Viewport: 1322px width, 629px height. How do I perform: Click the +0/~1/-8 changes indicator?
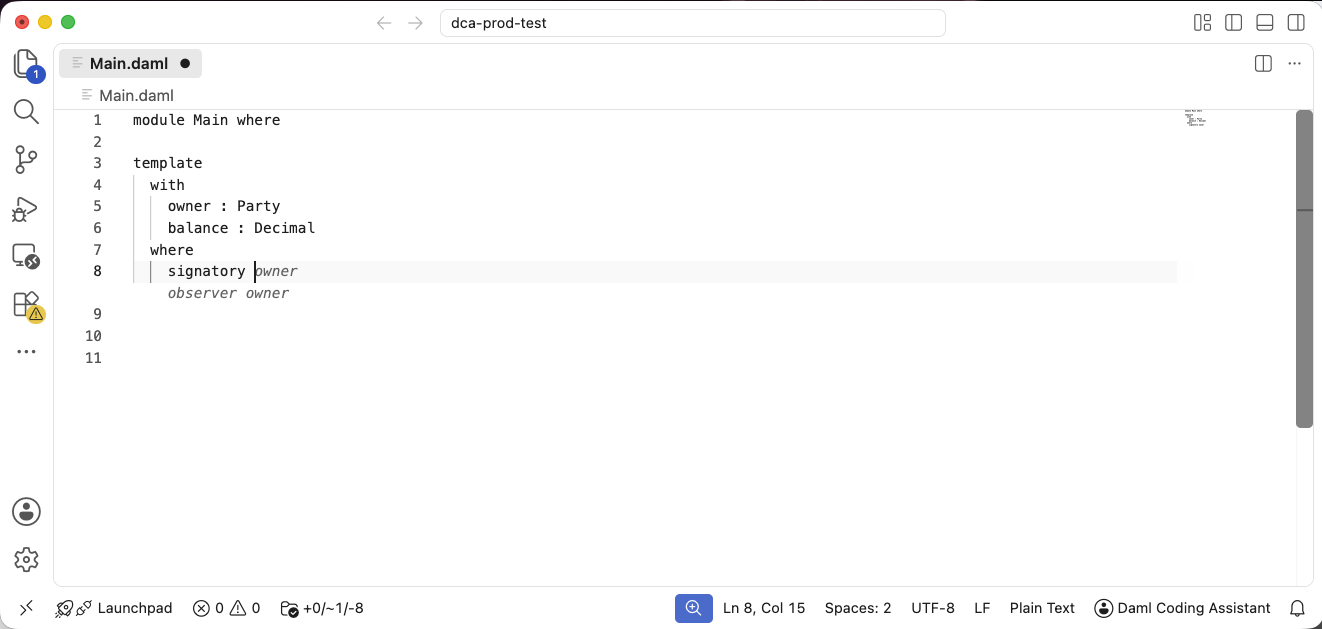click(x=322, y=608)
